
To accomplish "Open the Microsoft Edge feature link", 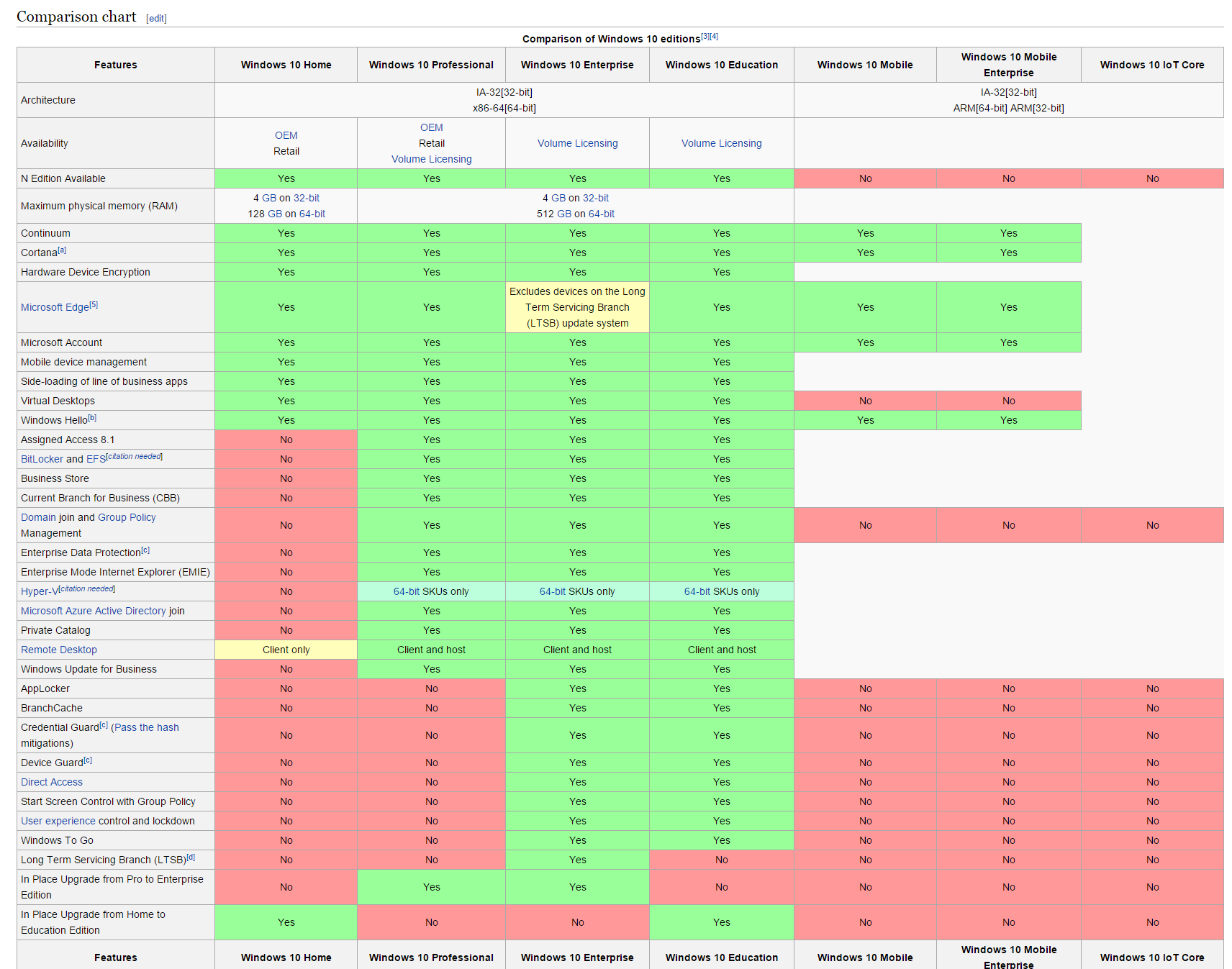I will pos(55,307).
